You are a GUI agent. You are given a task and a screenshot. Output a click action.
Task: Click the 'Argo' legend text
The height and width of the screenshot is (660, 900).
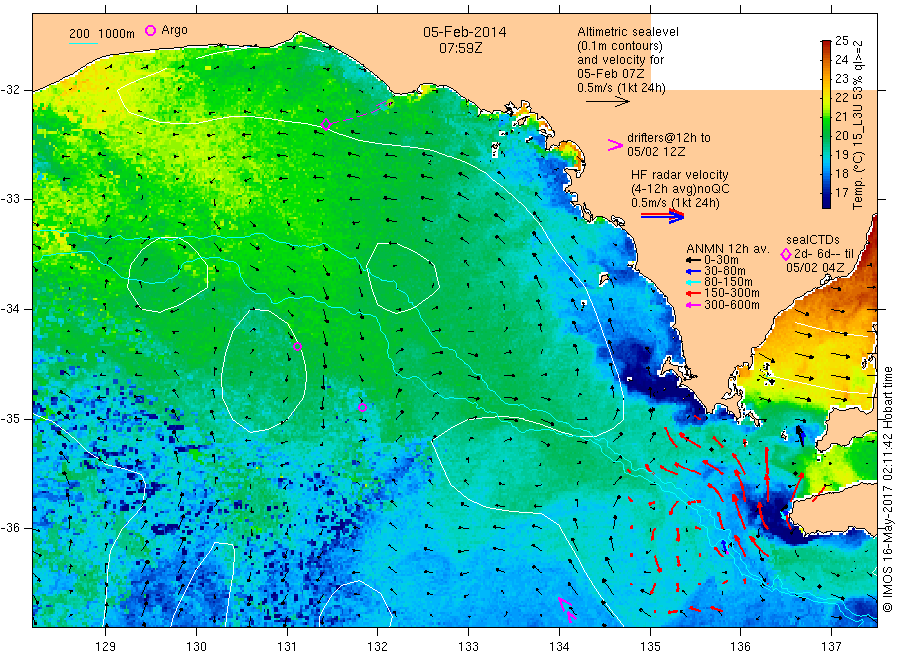click(x=174, y=30)
